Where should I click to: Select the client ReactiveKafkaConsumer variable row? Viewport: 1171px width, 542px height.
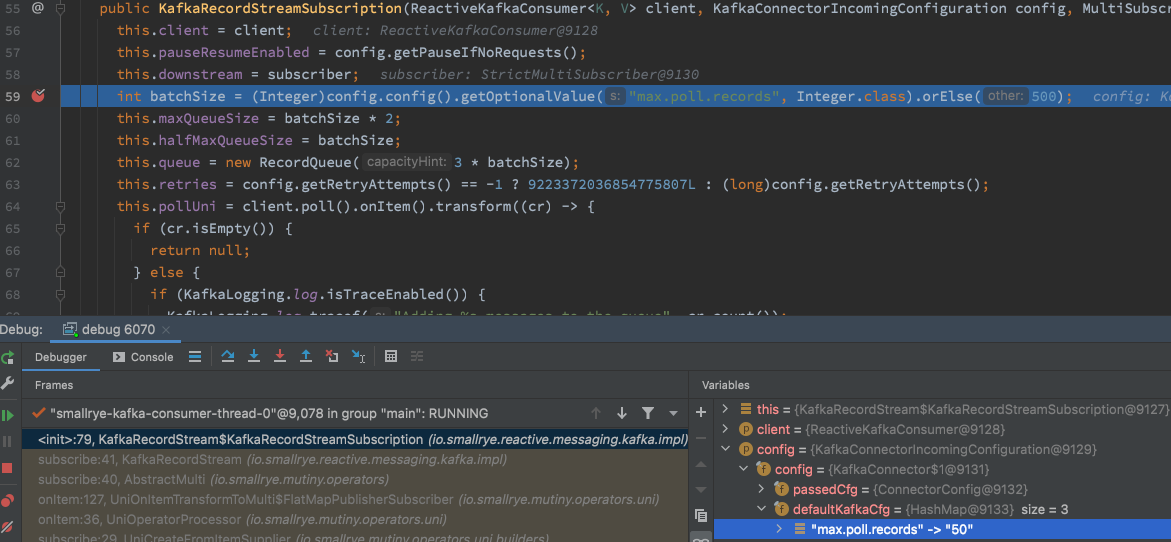[x=942, y=429]
